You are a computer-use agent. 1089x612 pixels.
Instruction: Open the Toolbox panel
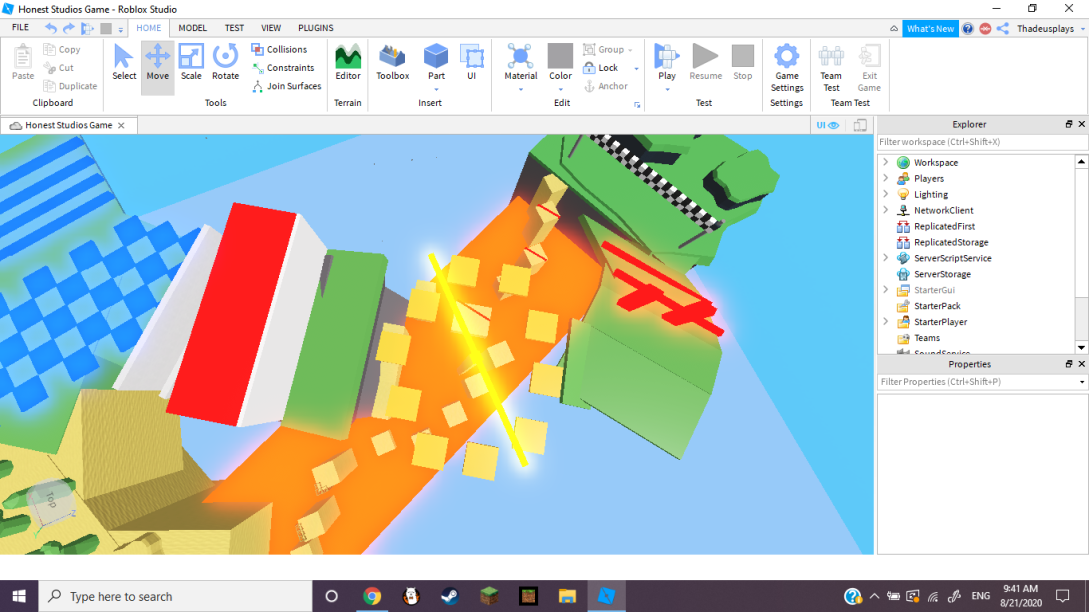(x=392, y=62)
